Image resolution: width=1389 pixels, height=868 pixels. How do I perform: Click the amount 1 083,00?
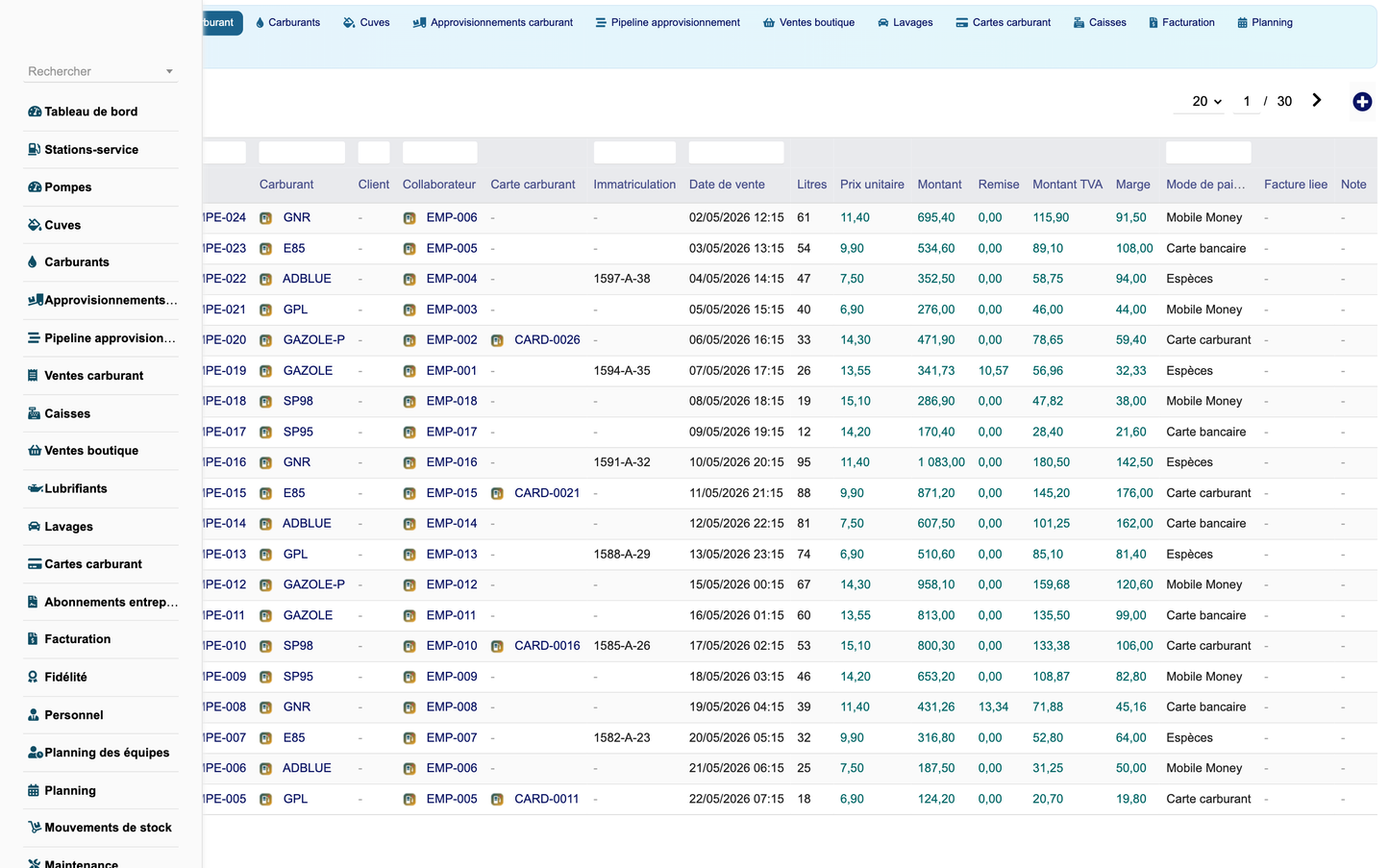click(941, 462)
